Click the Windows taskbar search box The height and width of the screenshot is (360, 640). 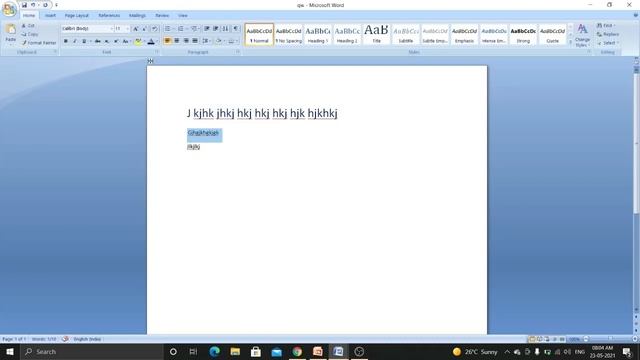click(92, 351)
